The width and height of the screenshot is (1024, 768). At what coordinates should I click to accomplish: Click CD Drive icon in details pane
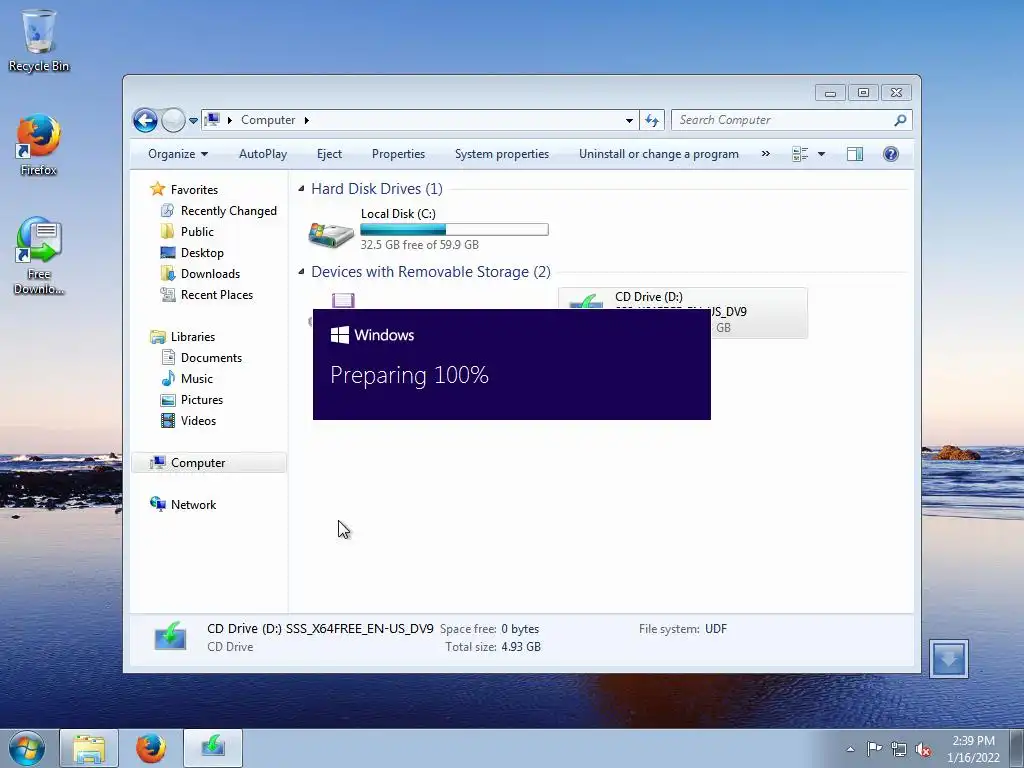[x=170, y=637]
